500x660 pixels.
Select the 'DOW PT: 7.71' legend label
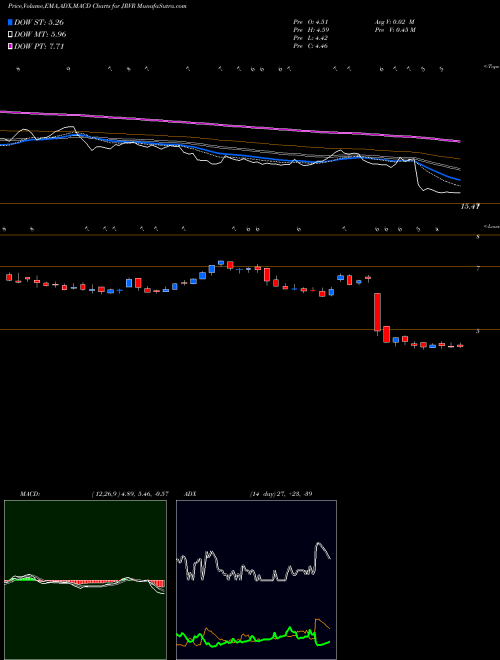(x=39, y=47)
